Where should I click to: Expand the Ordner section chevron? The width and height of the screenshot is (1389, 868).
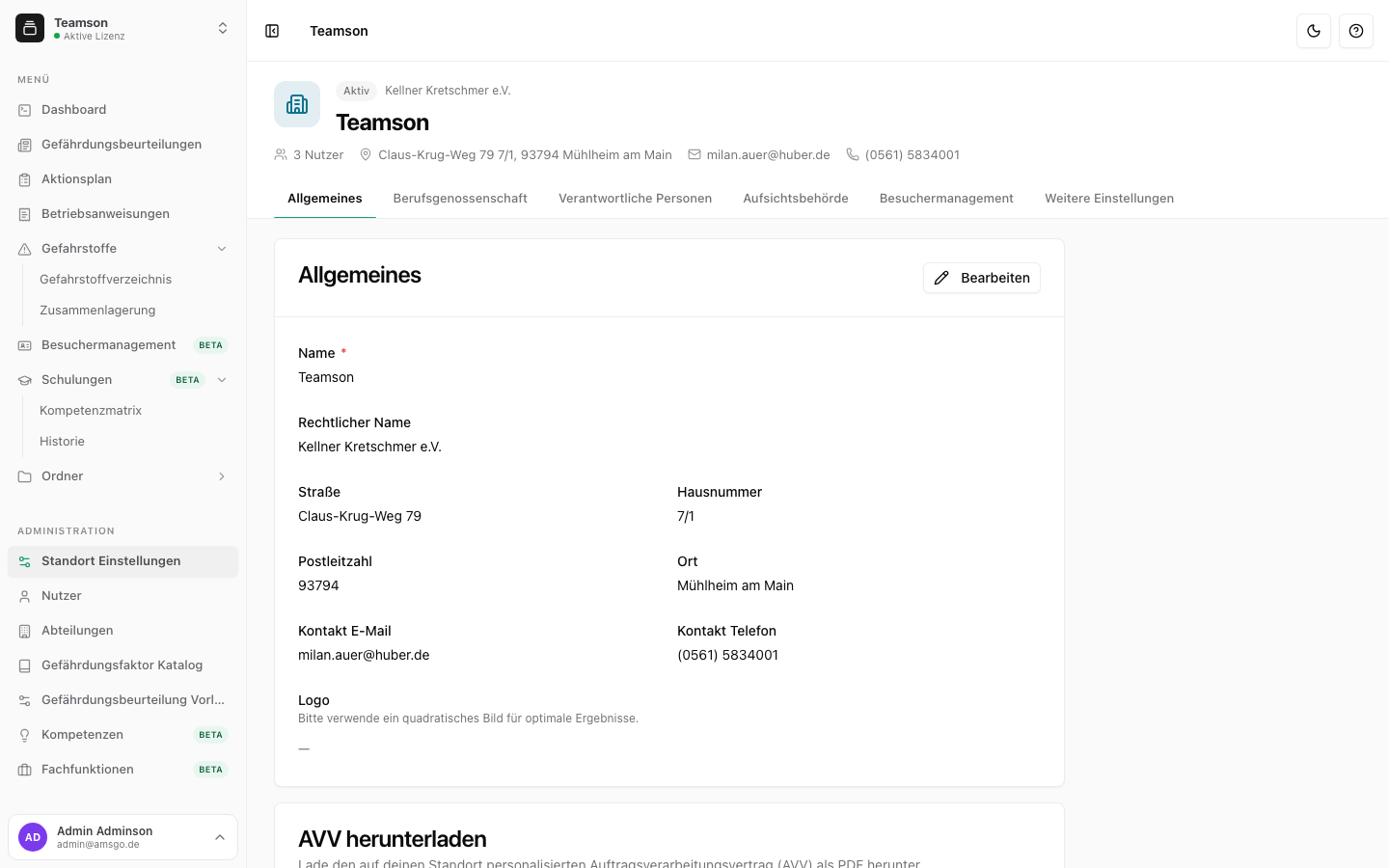click(x=222, y=476)
